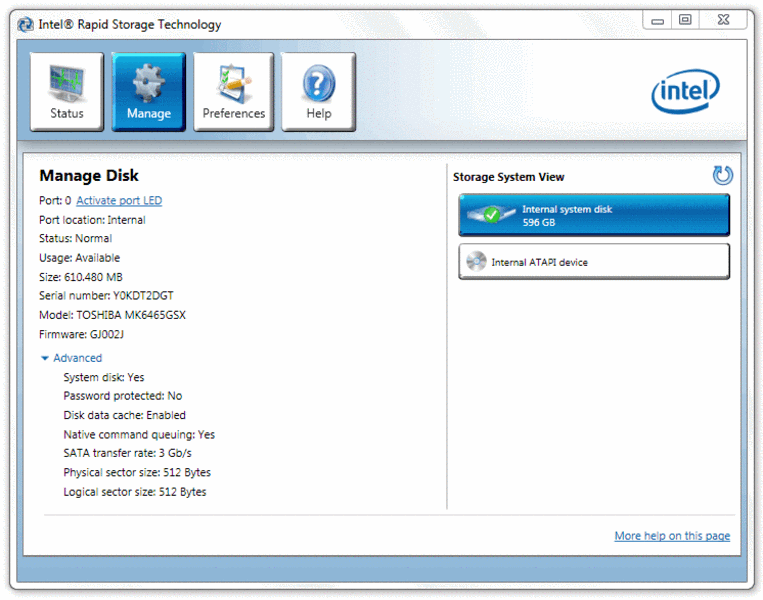Click the Firmware: GJ002J line
The width and height of the screenshot is (763, 600).
coord(81,334)
